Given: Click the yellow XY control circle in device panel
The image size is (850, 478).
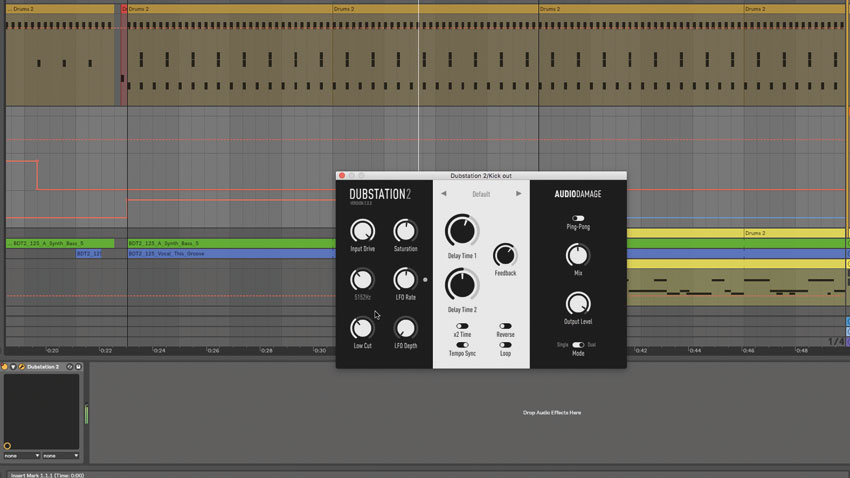Looking at the screenshot, I should coord(7,446).
